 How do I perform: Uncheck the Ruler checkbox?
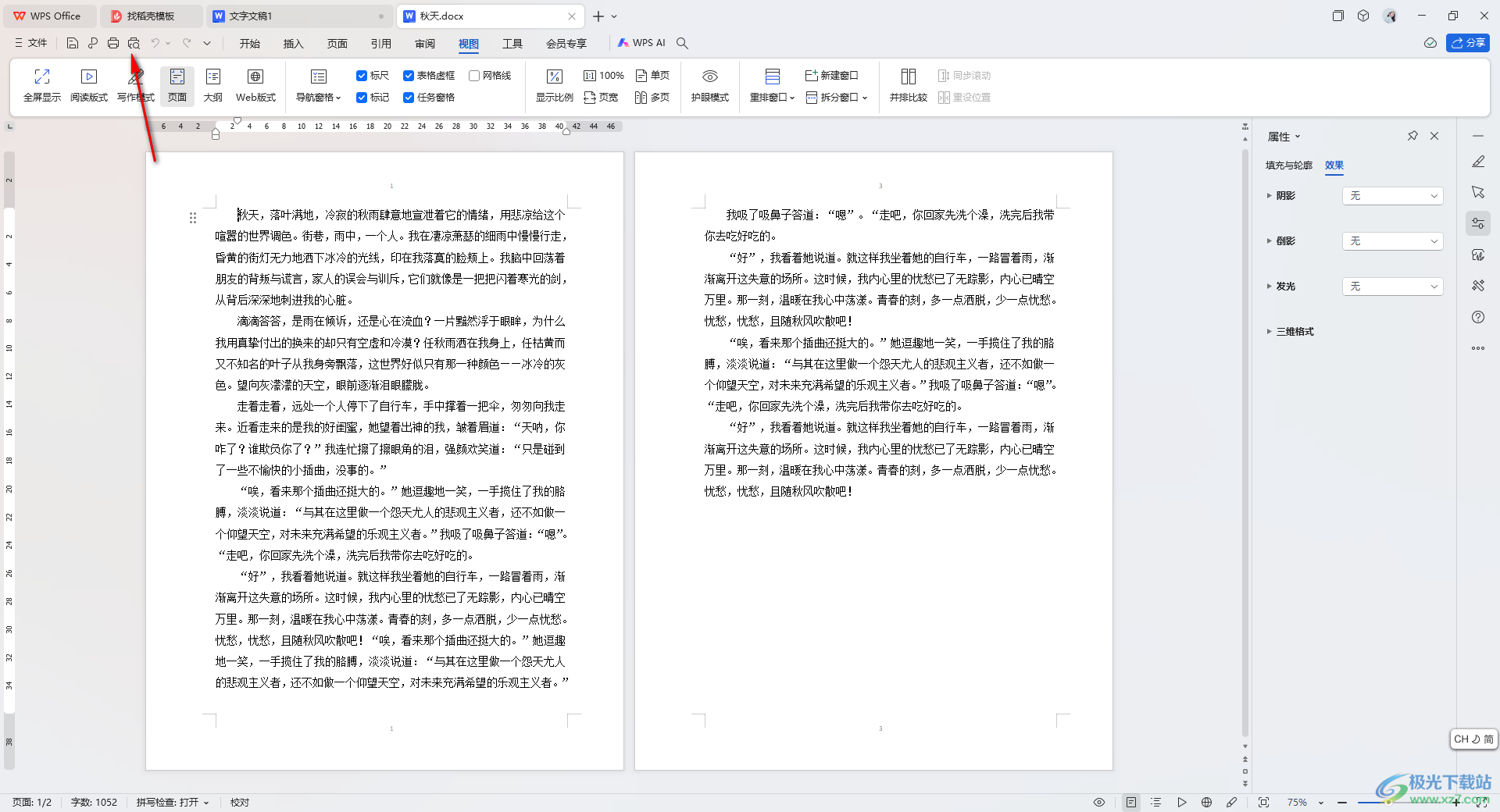point(362,76)
